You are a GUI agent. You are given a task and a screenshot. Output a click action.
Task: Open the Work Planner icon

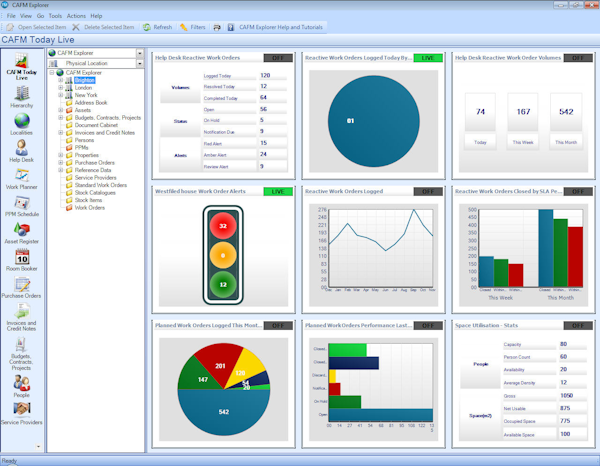point(22,175)
